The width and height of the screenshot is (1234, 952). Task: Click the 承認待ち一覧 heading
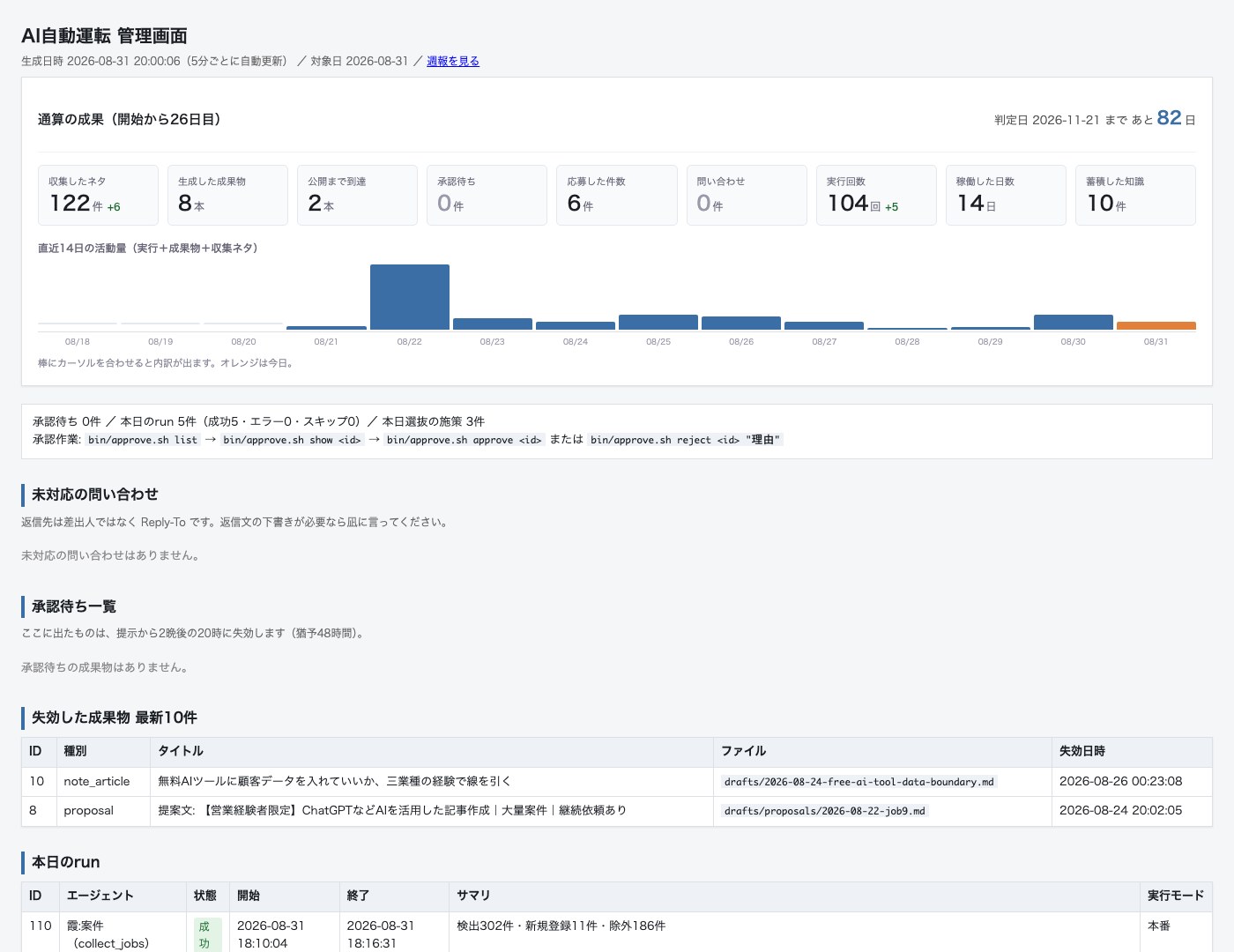coord(74,606)
